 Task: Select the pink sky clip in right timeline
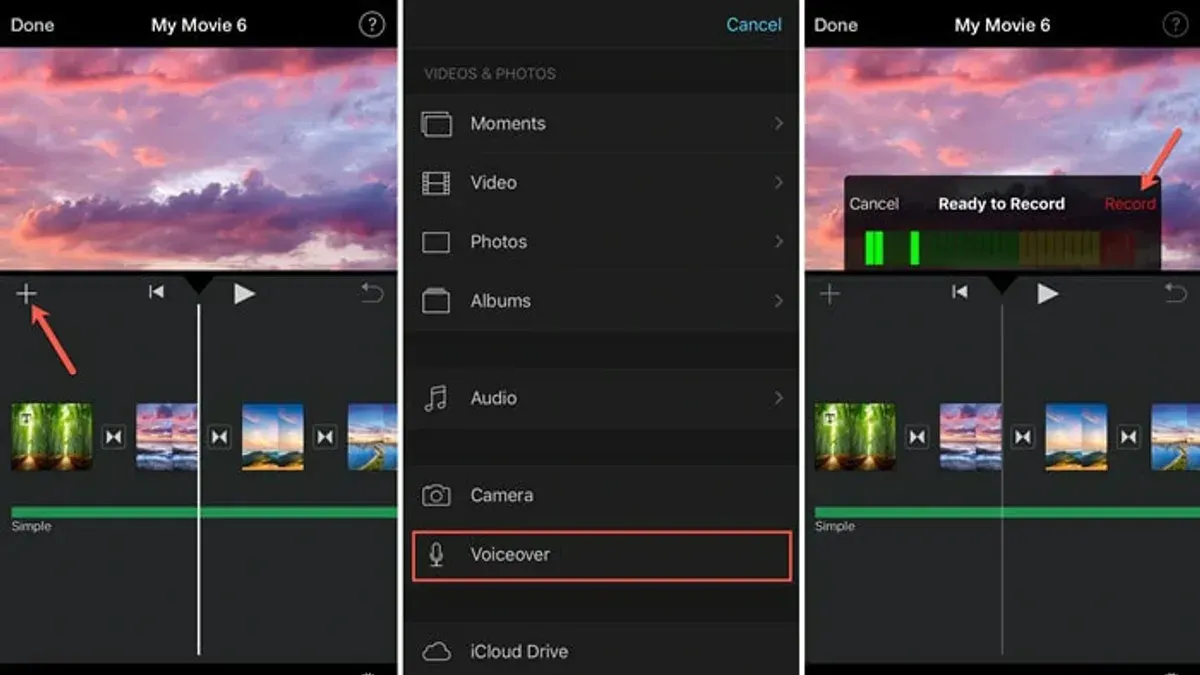click(970, 437)
